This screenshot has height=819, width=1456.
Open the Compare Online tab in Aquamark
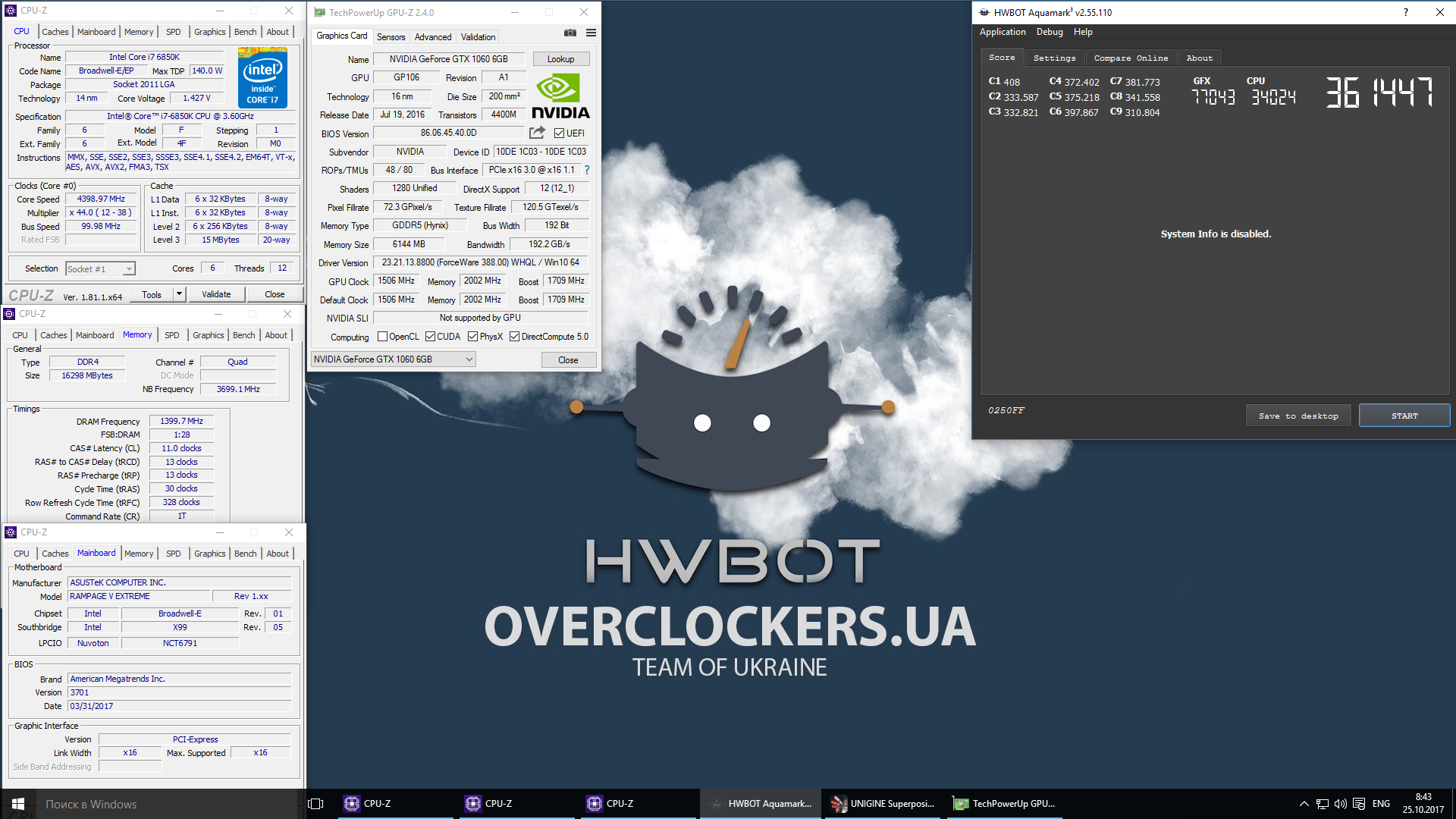coord(1131,58)
